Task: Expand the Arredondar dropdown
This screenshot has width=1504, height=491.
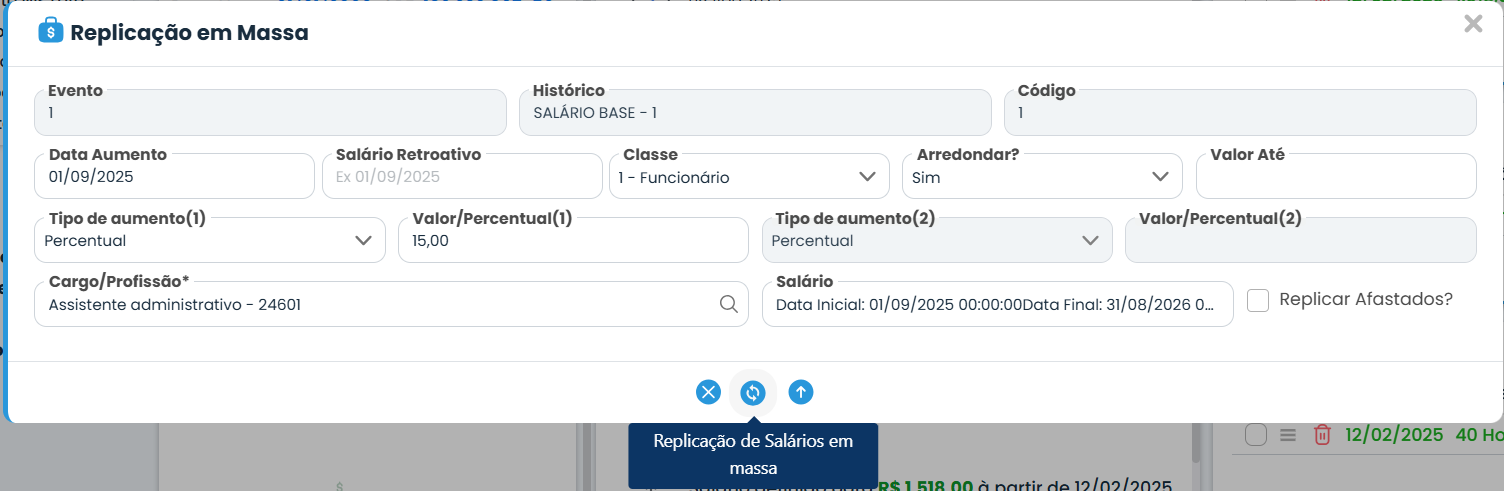Action: pyautogui.click(x=1042, y=177)
